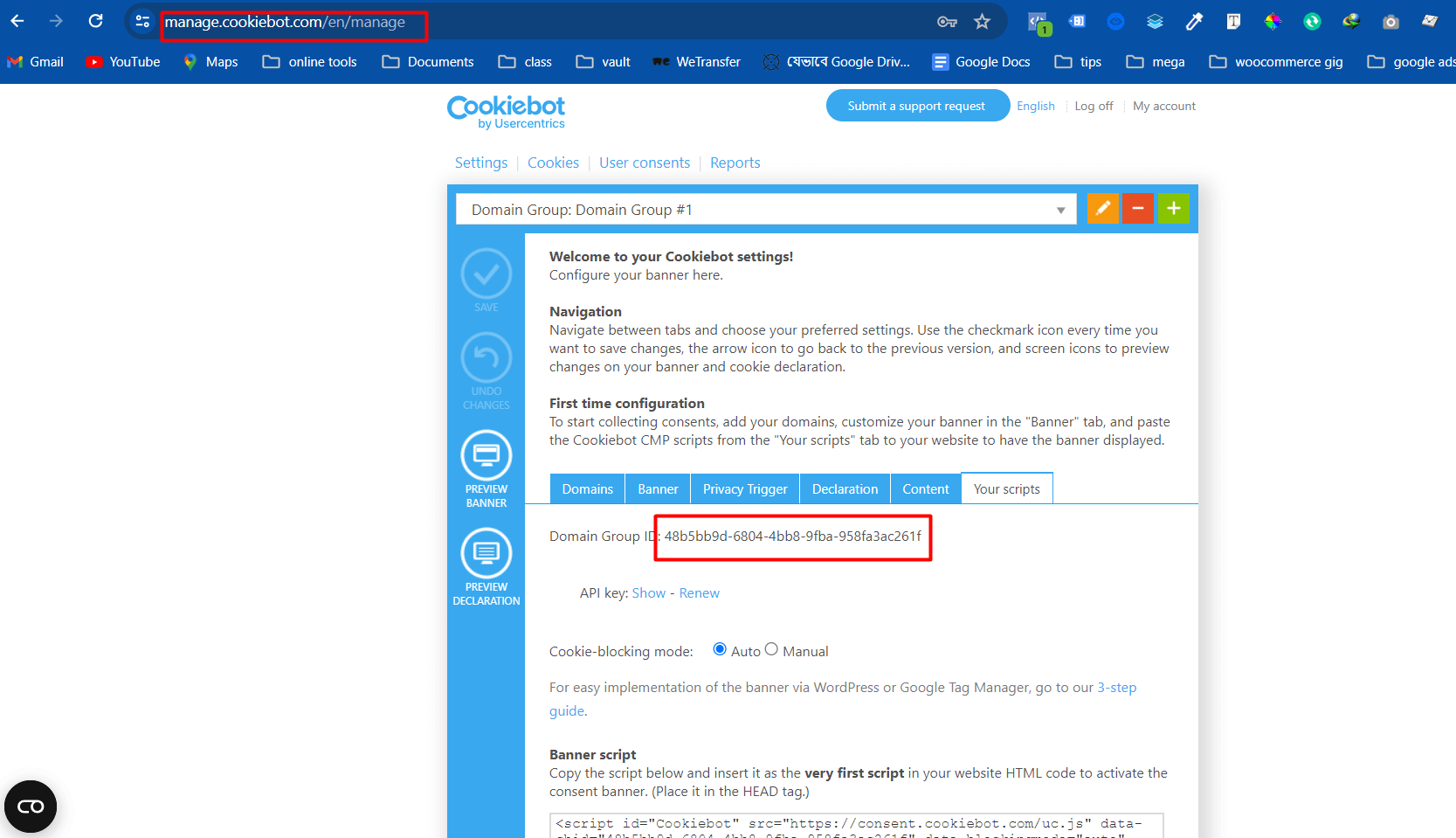Screen dimensions: 1456x838
Task: Open the tips bookmark folder
Action: [1078, 62]
